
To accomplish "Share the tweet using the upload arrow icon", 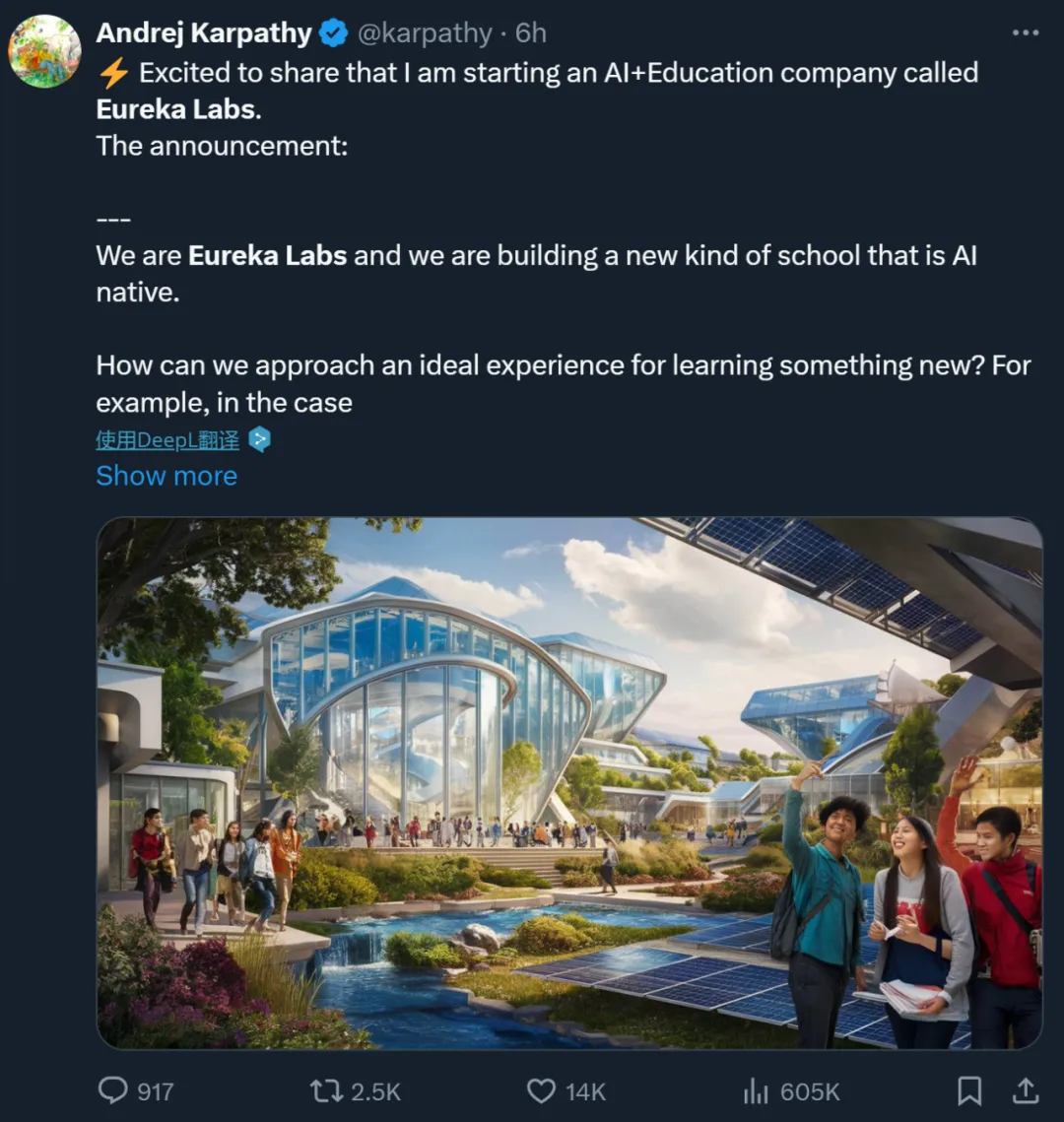I will [x=1026, y=1090].
